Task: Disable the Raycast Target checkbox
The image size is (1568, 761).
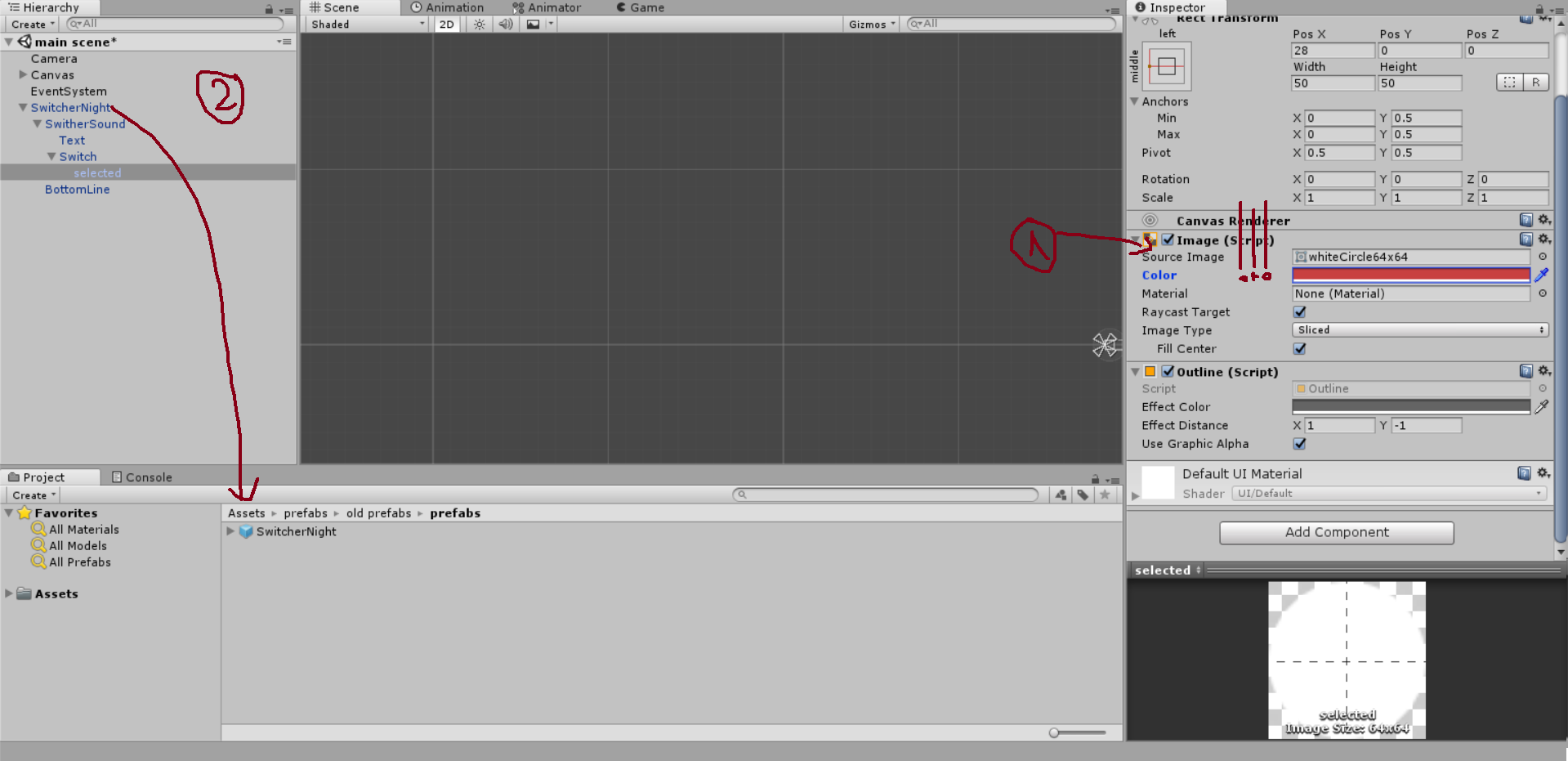Action: pos(1299,311)
